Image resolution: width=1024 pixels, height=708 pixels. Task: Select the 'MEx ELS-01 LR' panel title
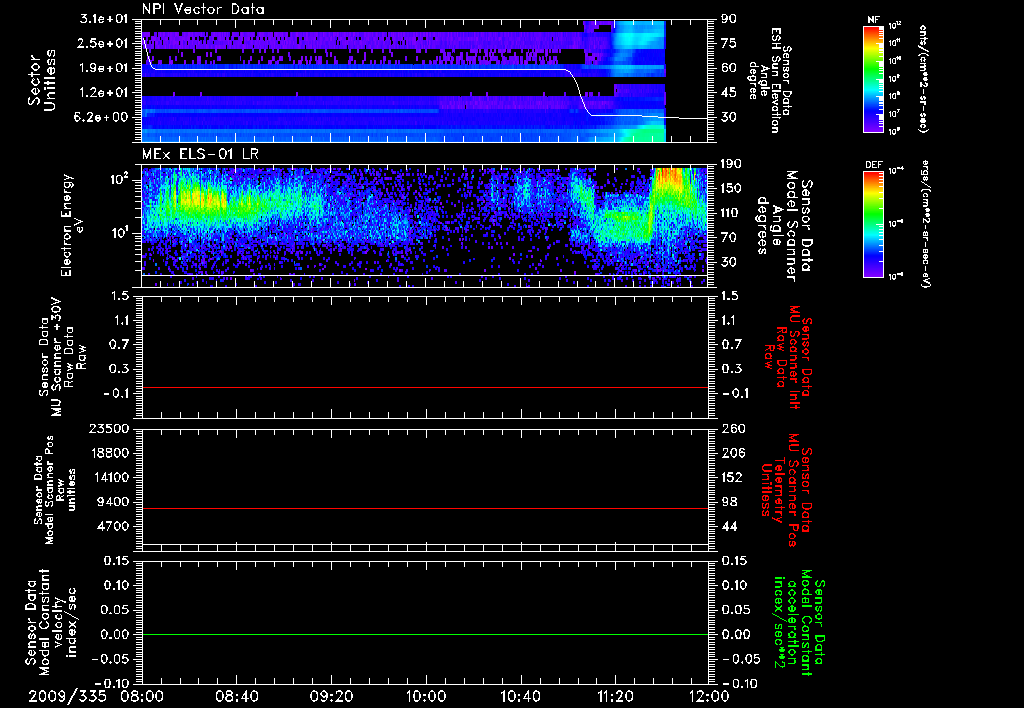coord(200,155)
